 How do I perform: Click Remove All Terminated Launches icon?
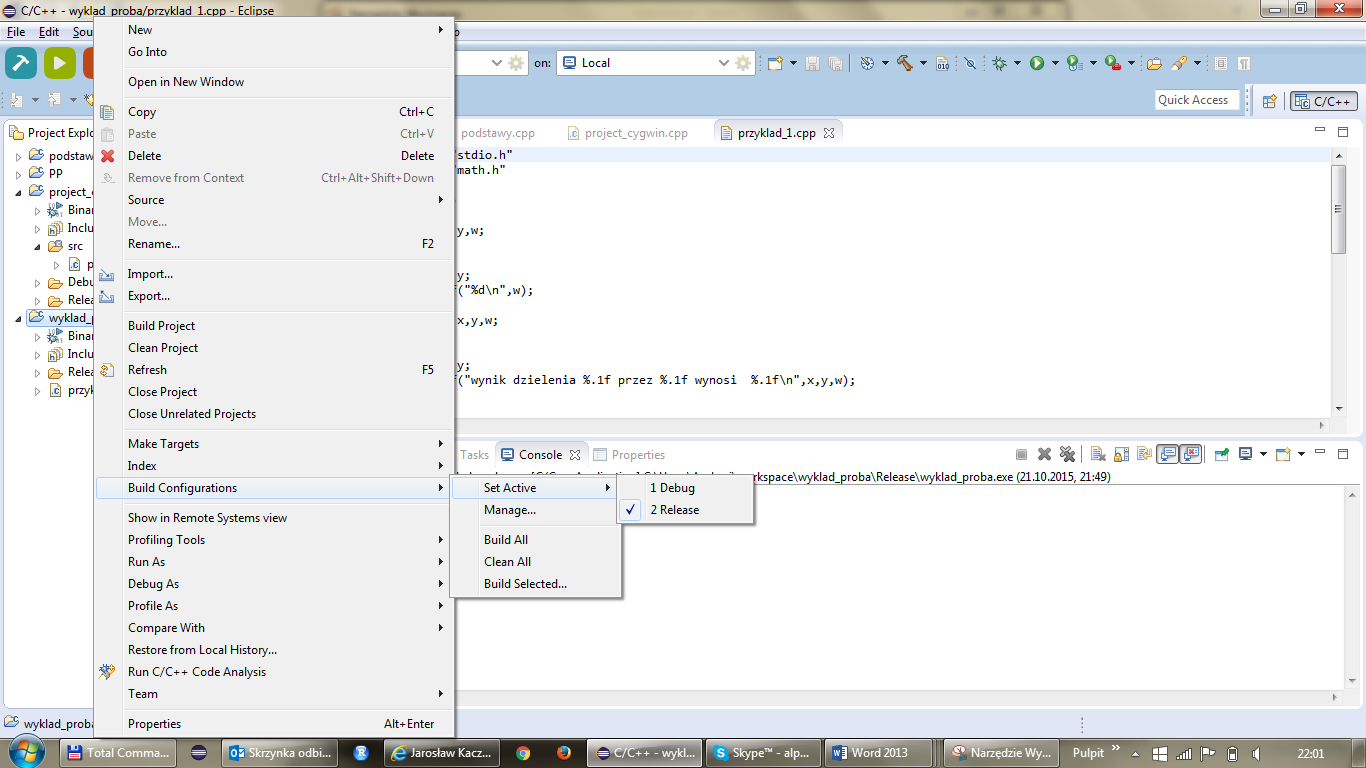(1067, 454)
